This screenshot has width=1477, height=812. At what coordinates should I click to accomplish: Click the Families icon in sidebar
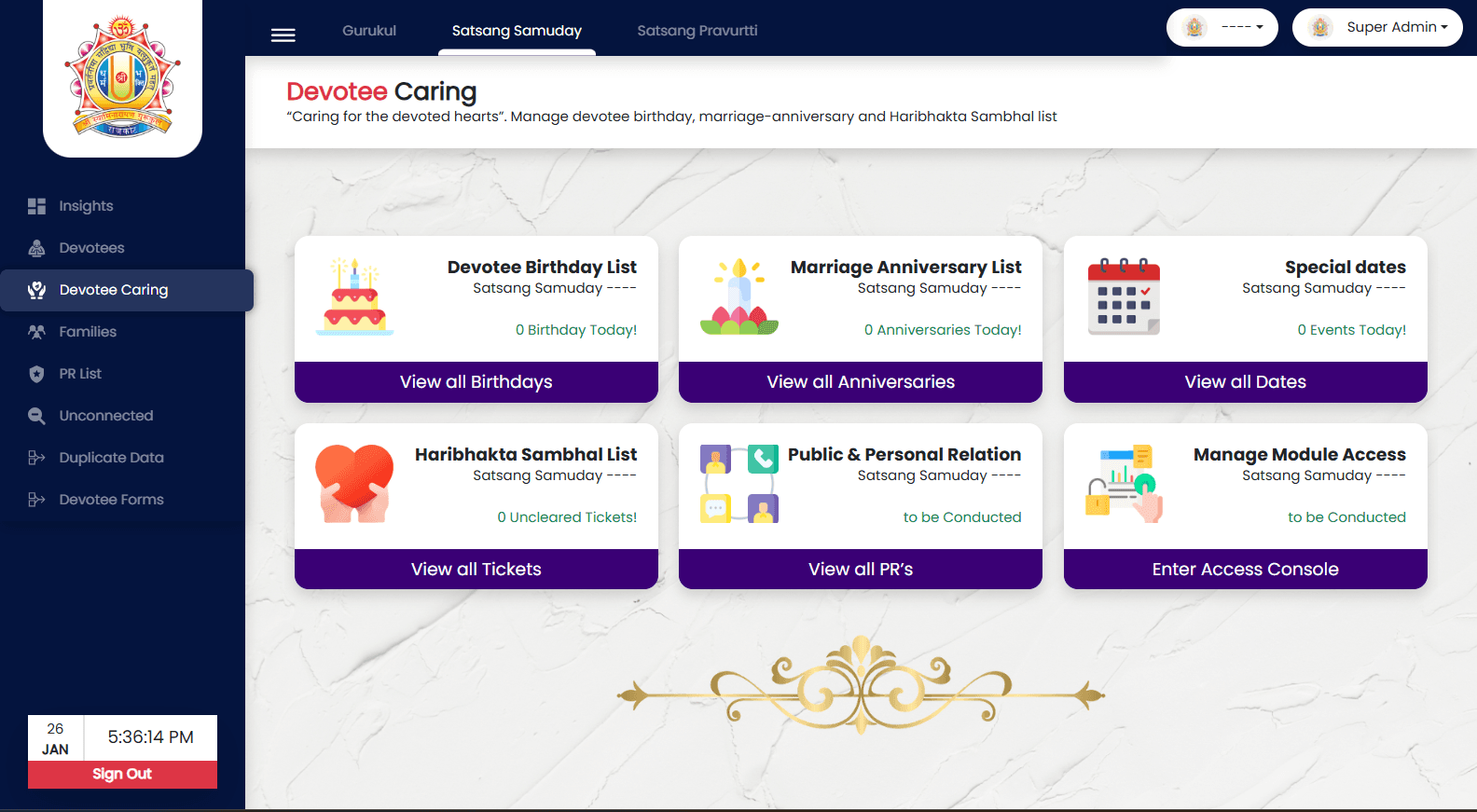(36, 332)
